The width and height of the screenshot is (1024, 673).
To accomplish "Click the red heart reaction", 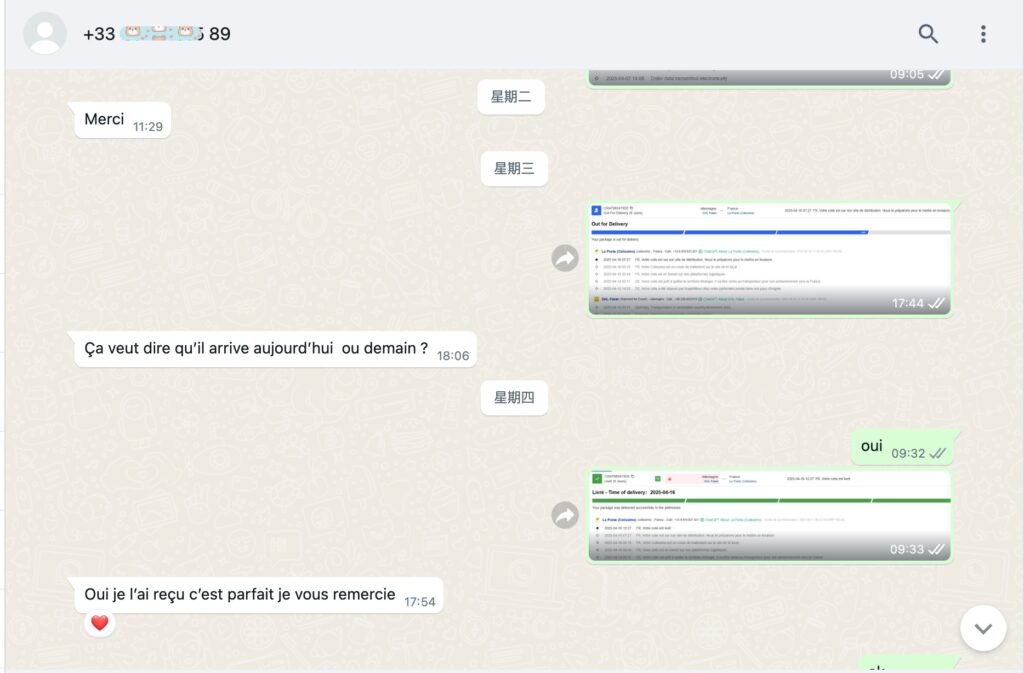I will (x=99, y=623).
